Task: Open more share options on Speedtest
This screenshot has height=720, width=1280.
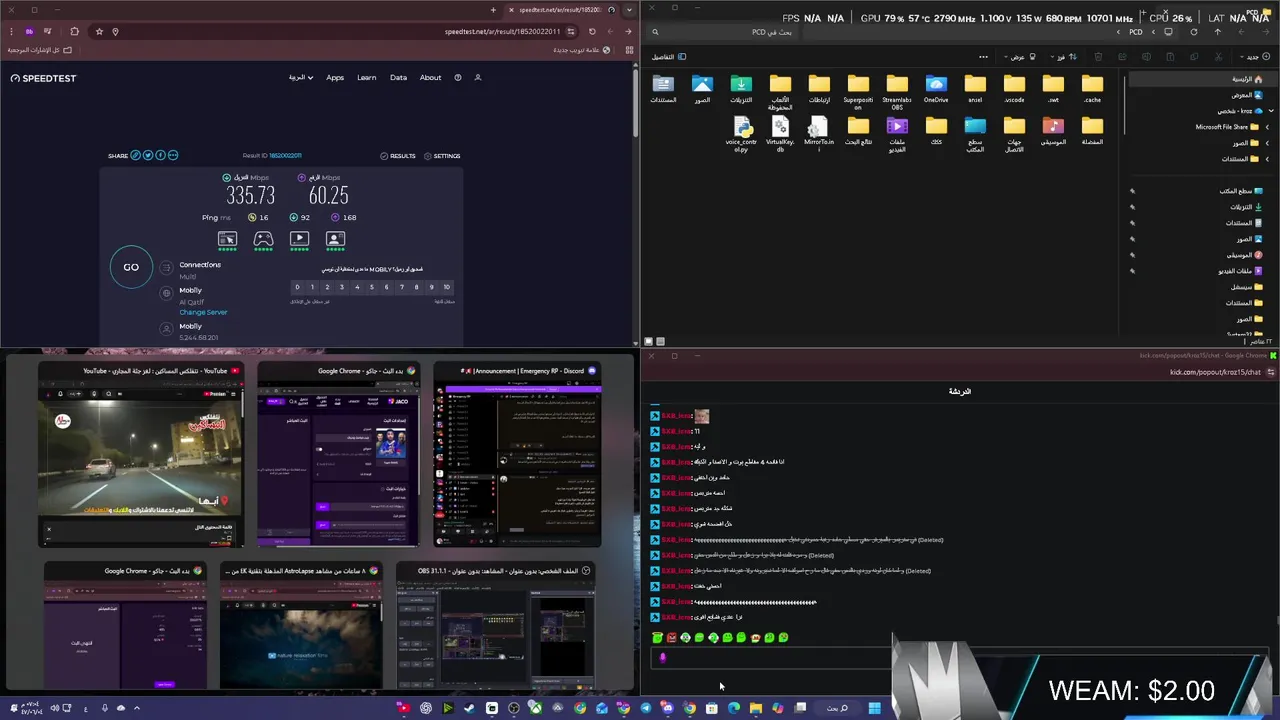Action: pos(173,155)
